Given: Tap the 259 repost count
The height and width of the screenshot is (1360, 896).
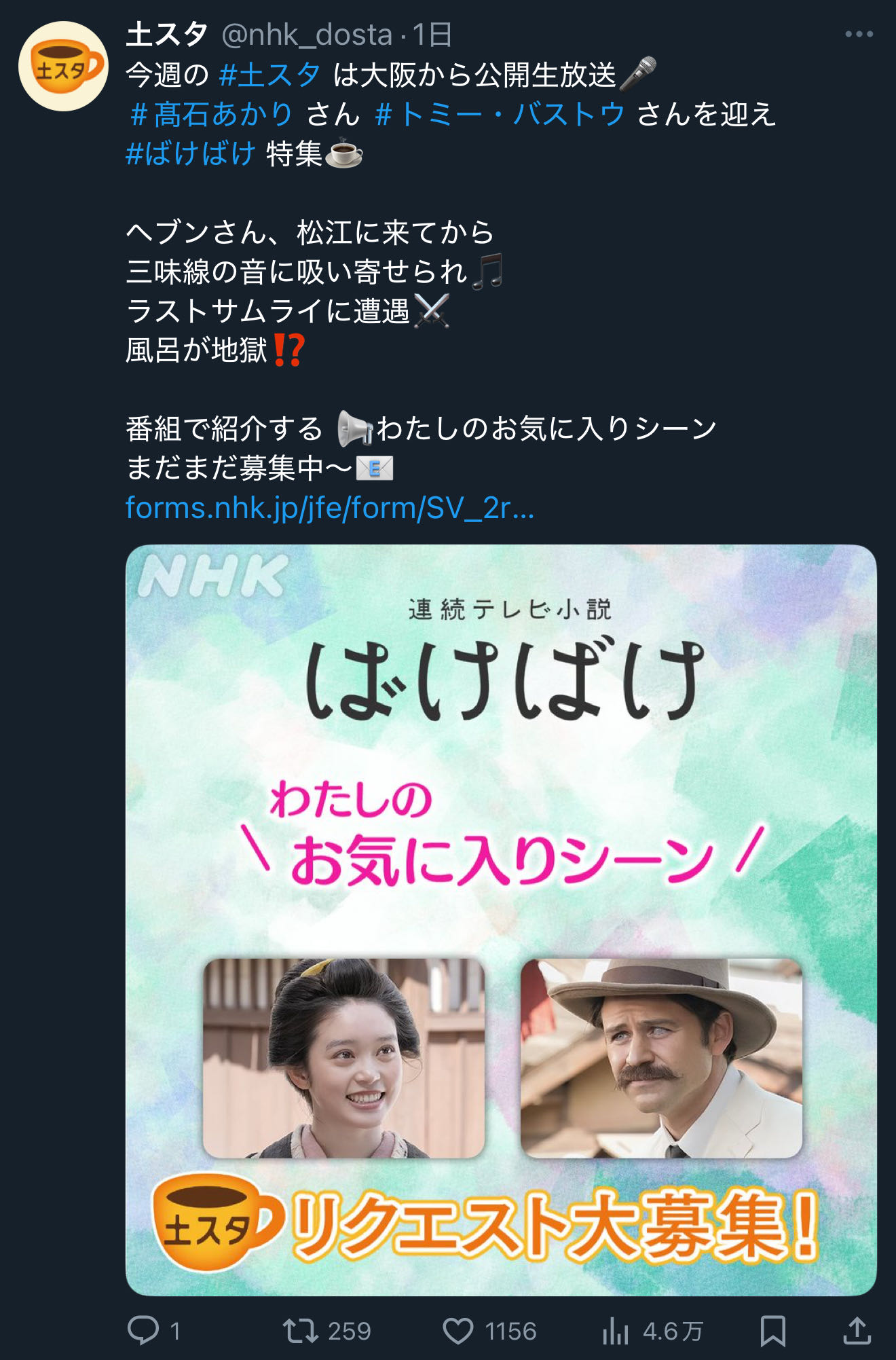Looking at the screenshot, I should [x=349, y=1331].
